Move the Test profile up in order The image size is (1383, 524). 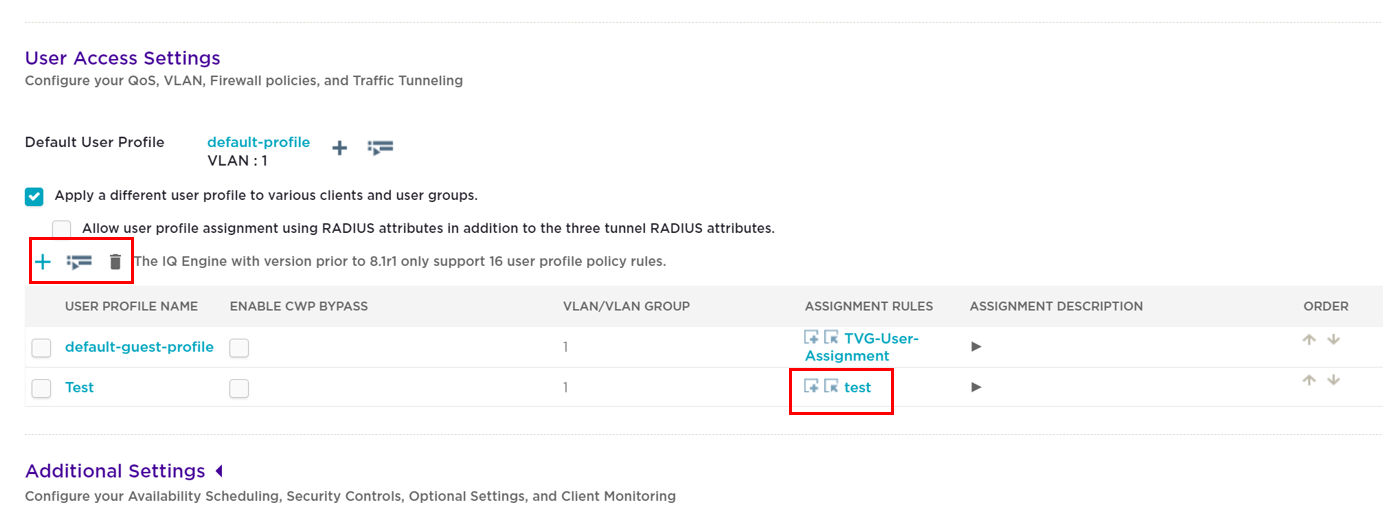tap(1309, 380)
